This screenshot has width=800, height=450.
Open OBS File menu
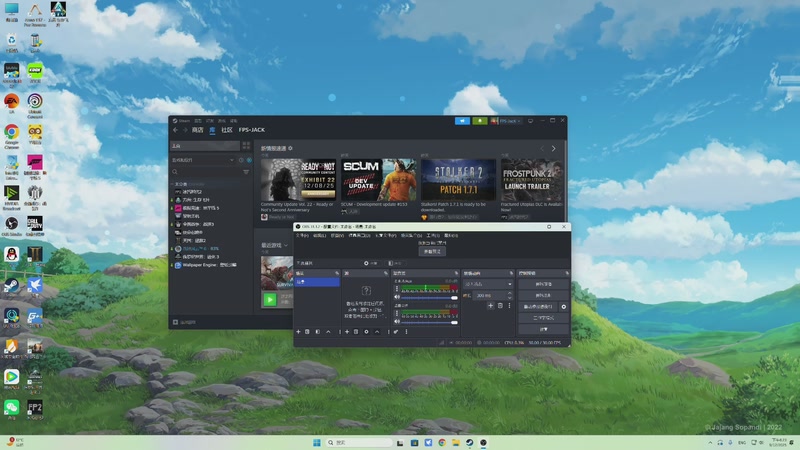[302, 236]
